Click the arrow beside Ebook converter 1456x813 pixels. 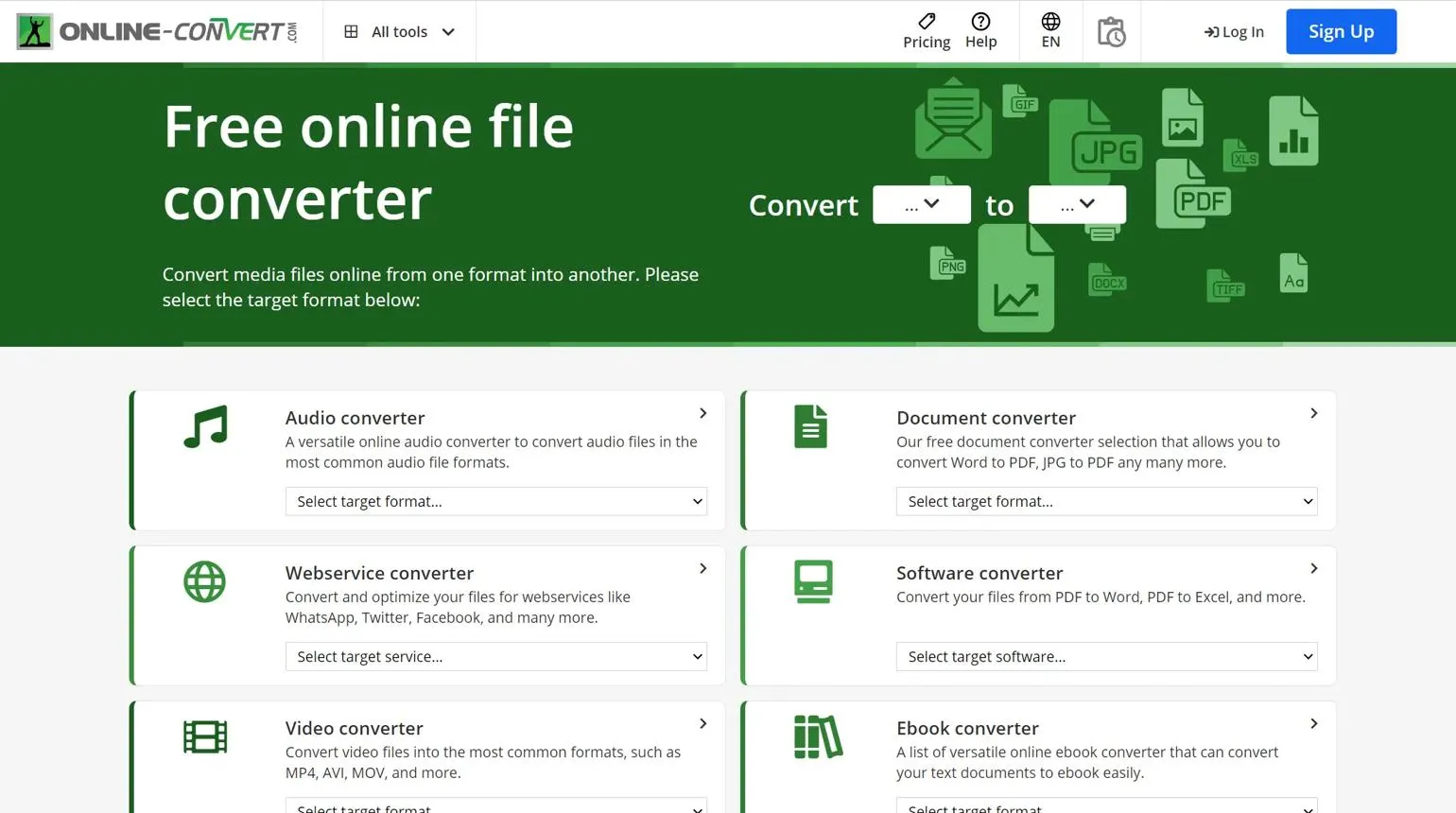[1313, 724]
